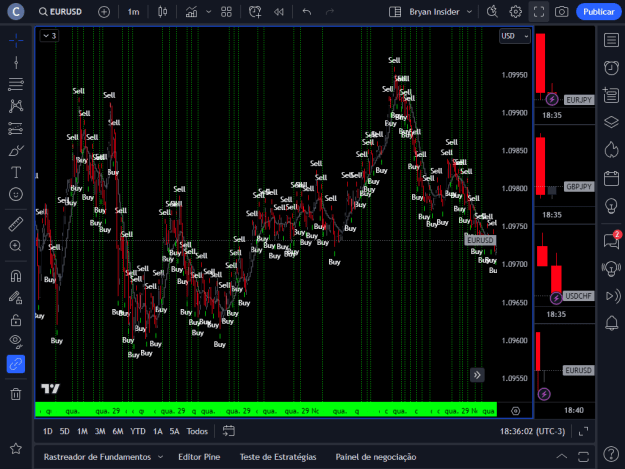Open the go to date calendar
Screen dimensions: 625x469
[x=228, y=431]
